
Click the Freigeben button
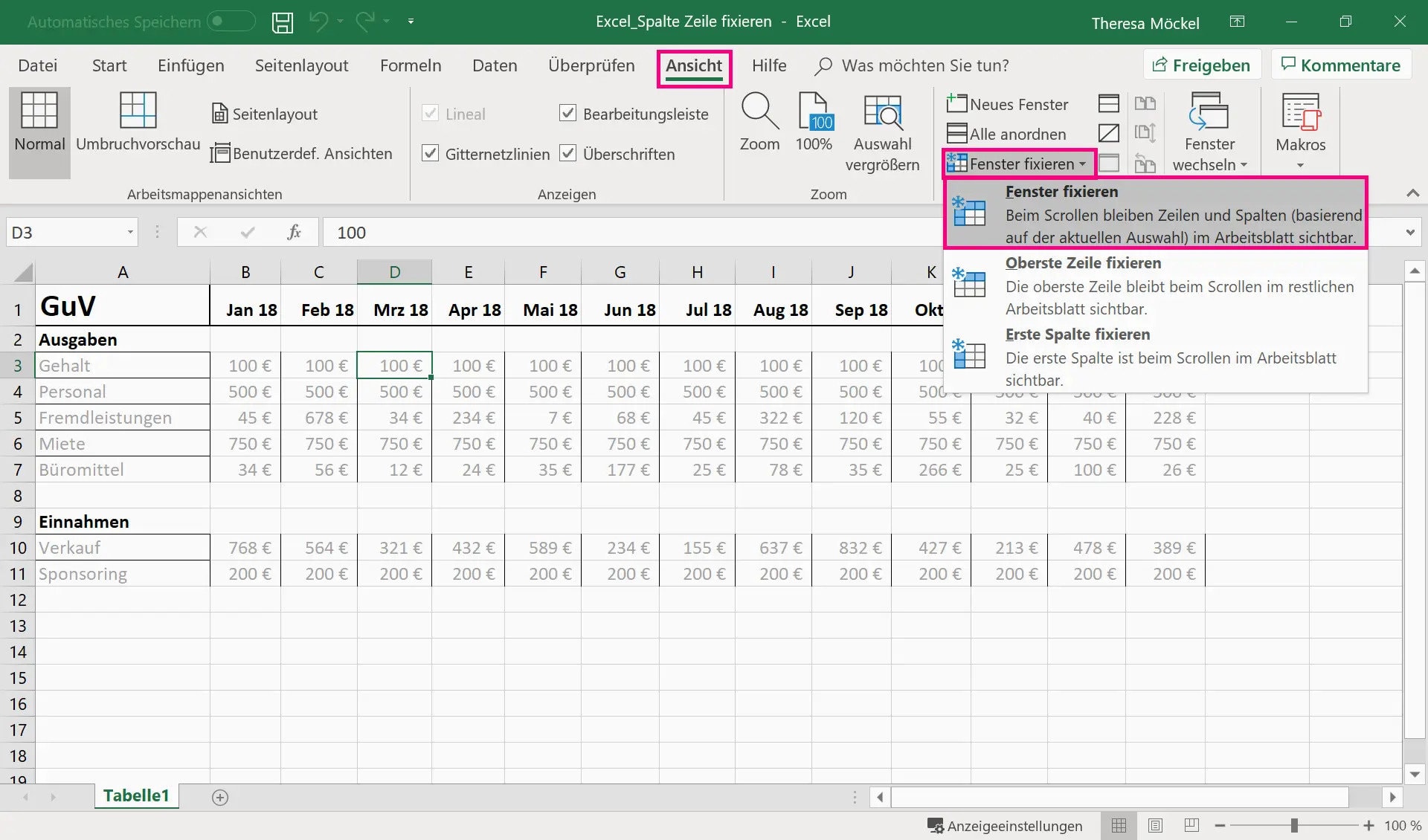pos(1201,65)
